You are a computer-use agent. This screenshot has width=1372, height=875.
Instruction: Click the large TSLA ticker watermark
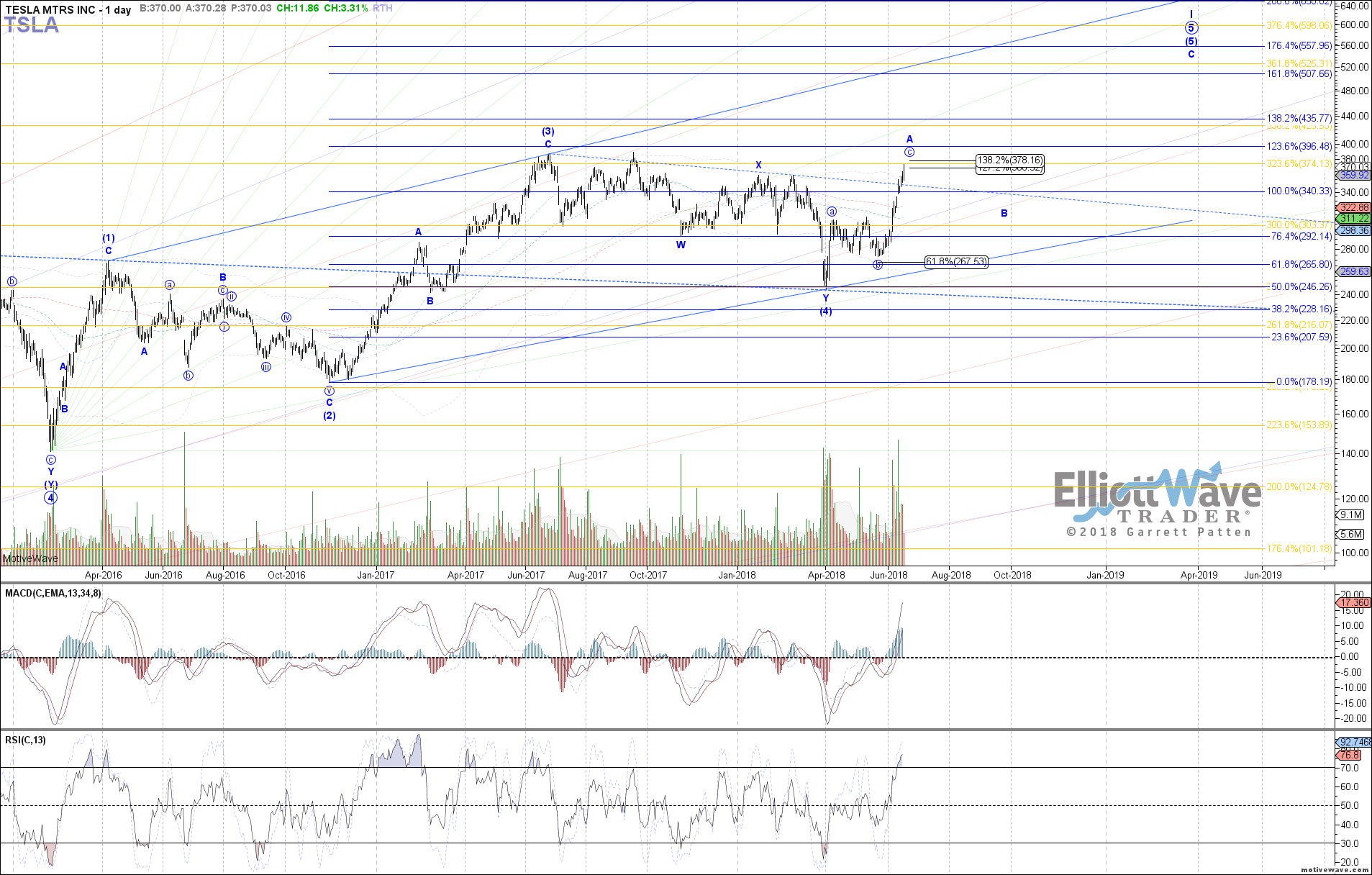32,25
